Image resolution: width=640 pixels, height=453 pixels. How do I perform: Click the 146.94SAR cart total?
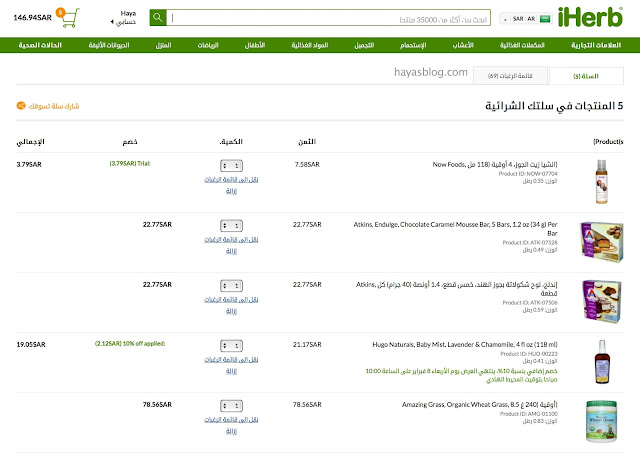[x=33, y=18]
